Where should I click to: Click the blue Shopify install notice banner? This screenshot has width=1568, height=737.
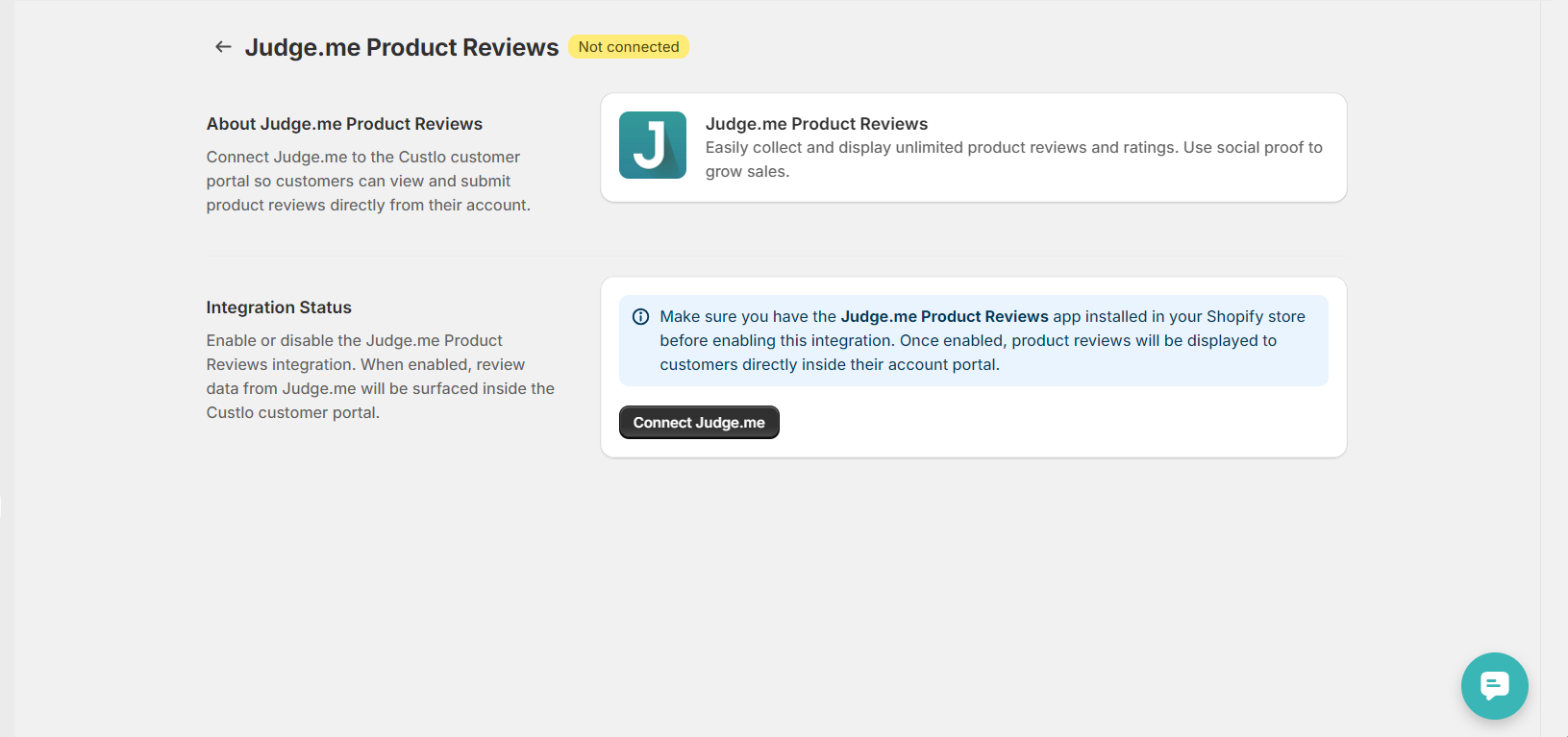[973, 341]
